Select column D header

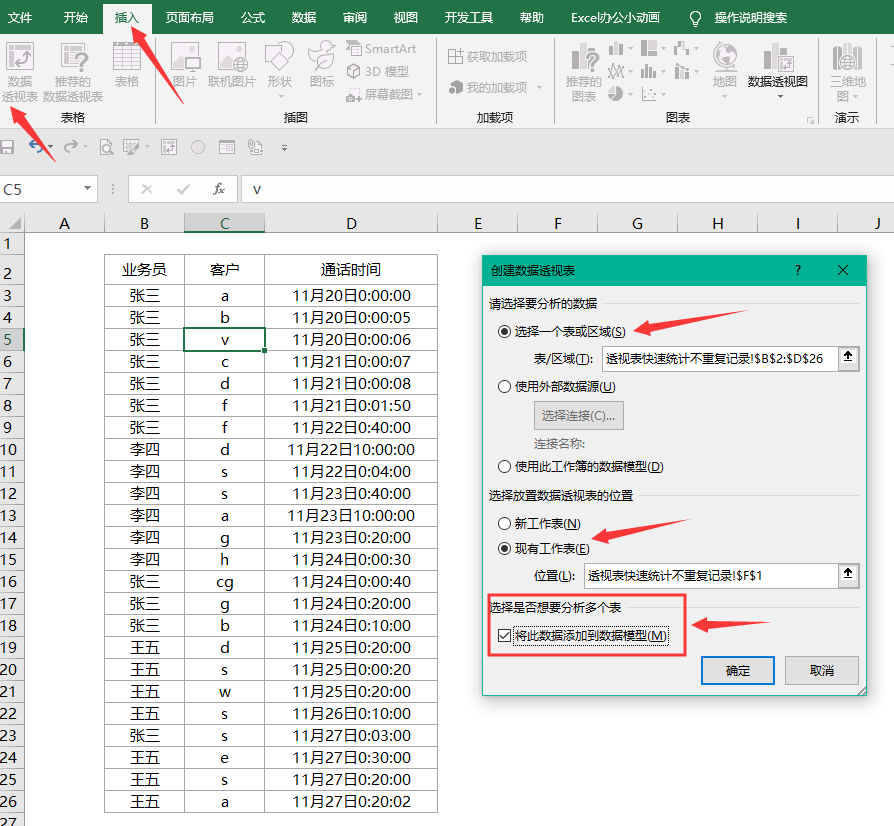click(351, 223)
